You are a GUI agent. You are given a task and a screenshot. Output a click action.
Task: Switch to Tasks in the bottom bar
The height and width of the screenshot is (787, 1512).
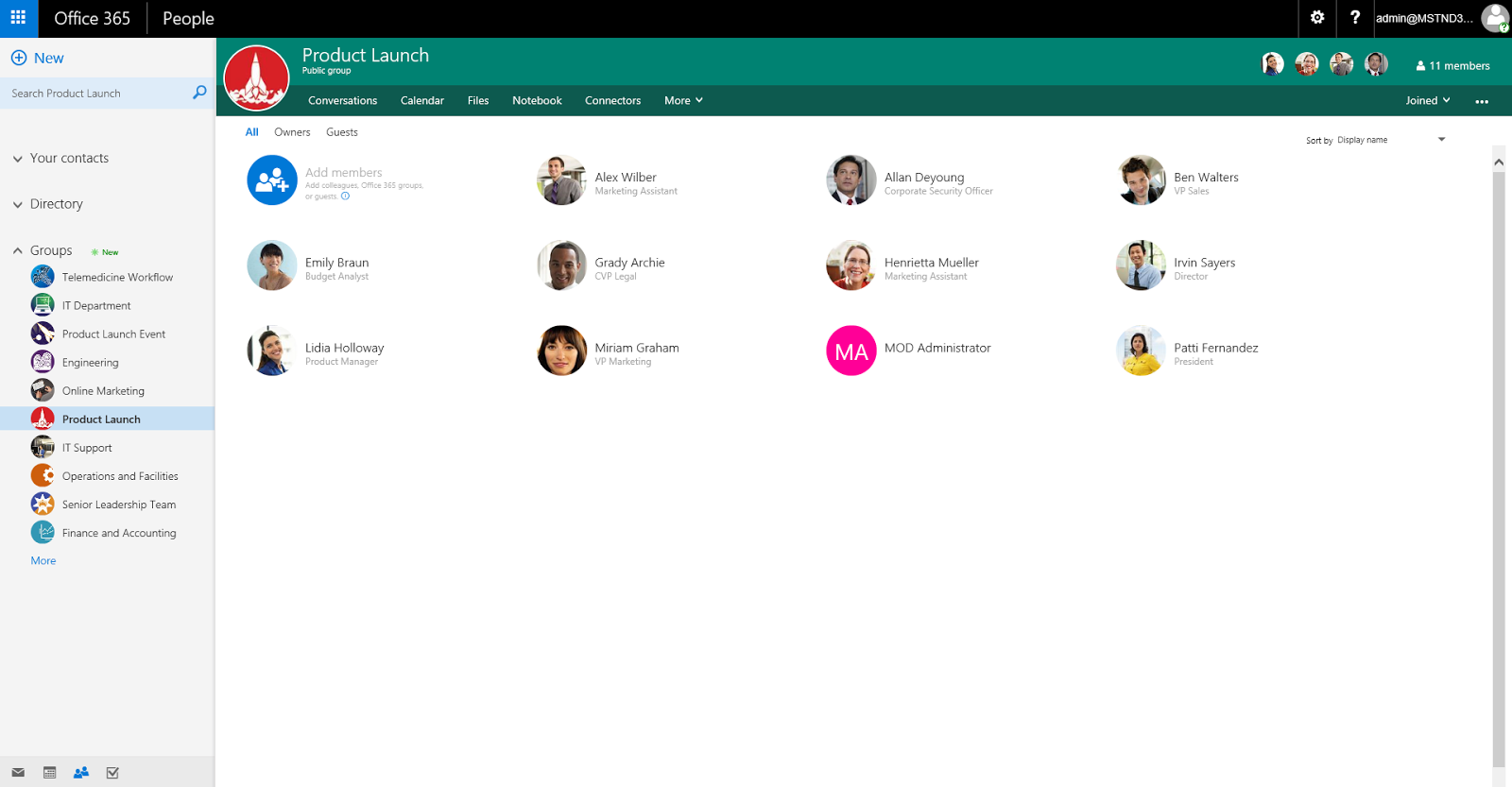click(x=112, y=773)
